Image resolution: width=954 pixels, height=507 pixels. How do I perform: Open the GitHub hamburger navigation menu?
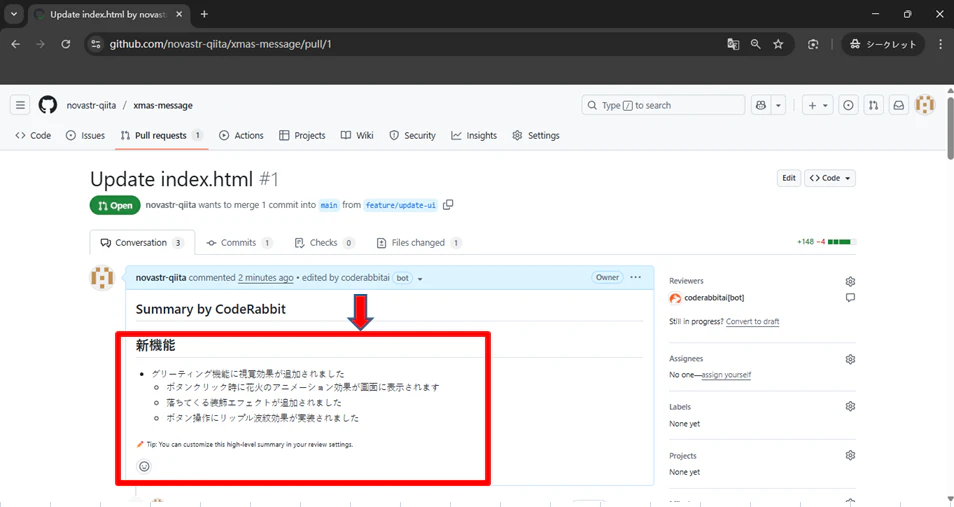[20, 105]
